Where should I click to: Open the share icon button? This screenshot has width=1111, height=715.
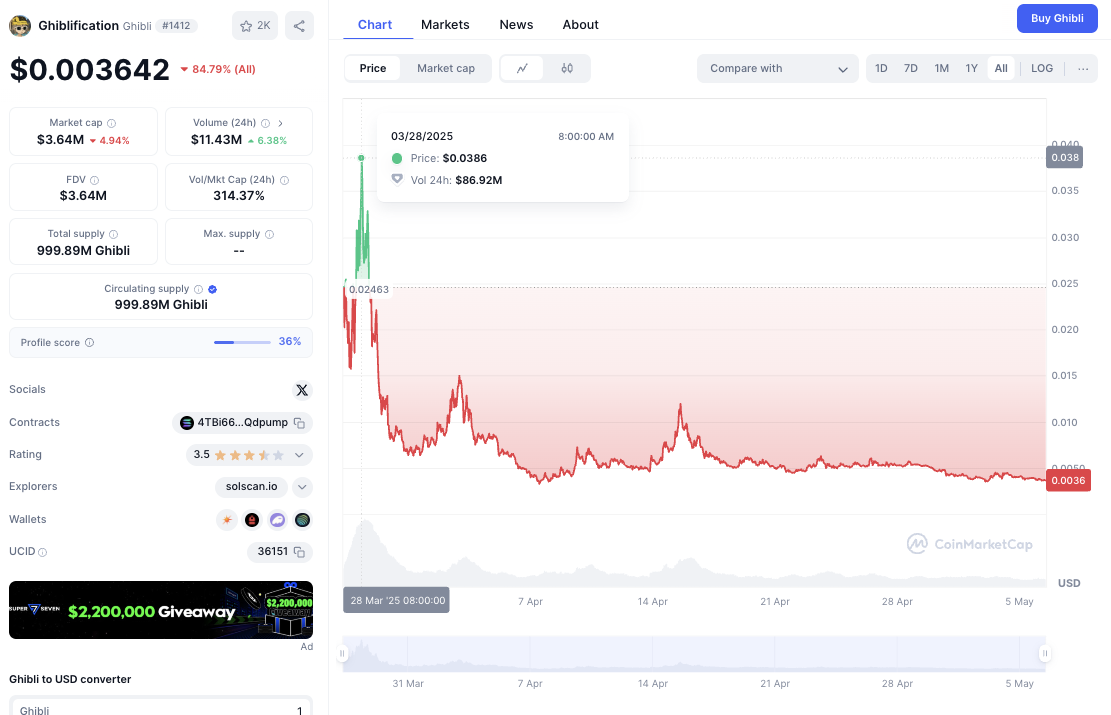click(x=299, y=26)
